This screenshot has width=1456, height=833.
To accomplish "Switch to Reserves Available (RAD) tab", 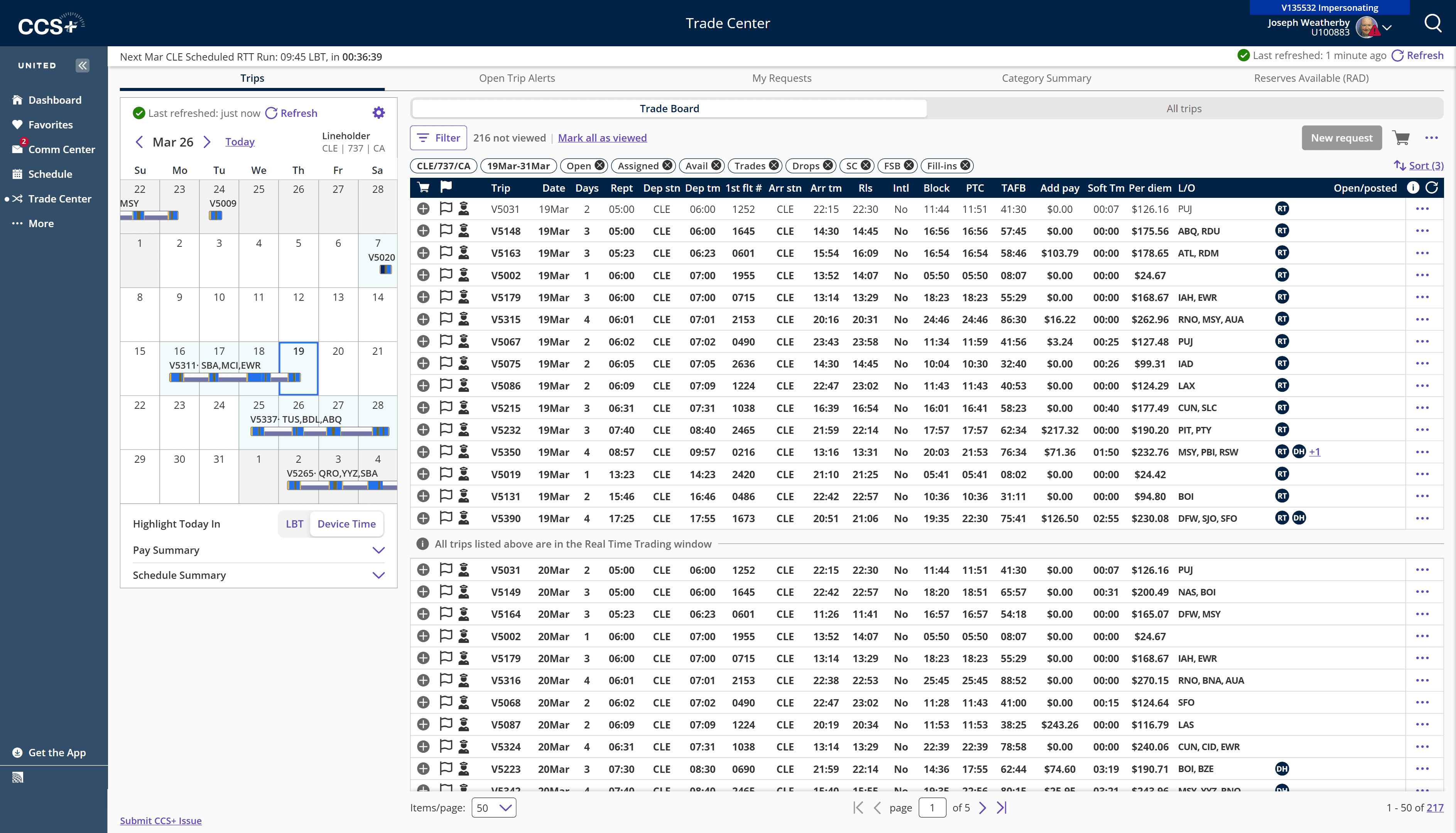I will [1311, 78].
